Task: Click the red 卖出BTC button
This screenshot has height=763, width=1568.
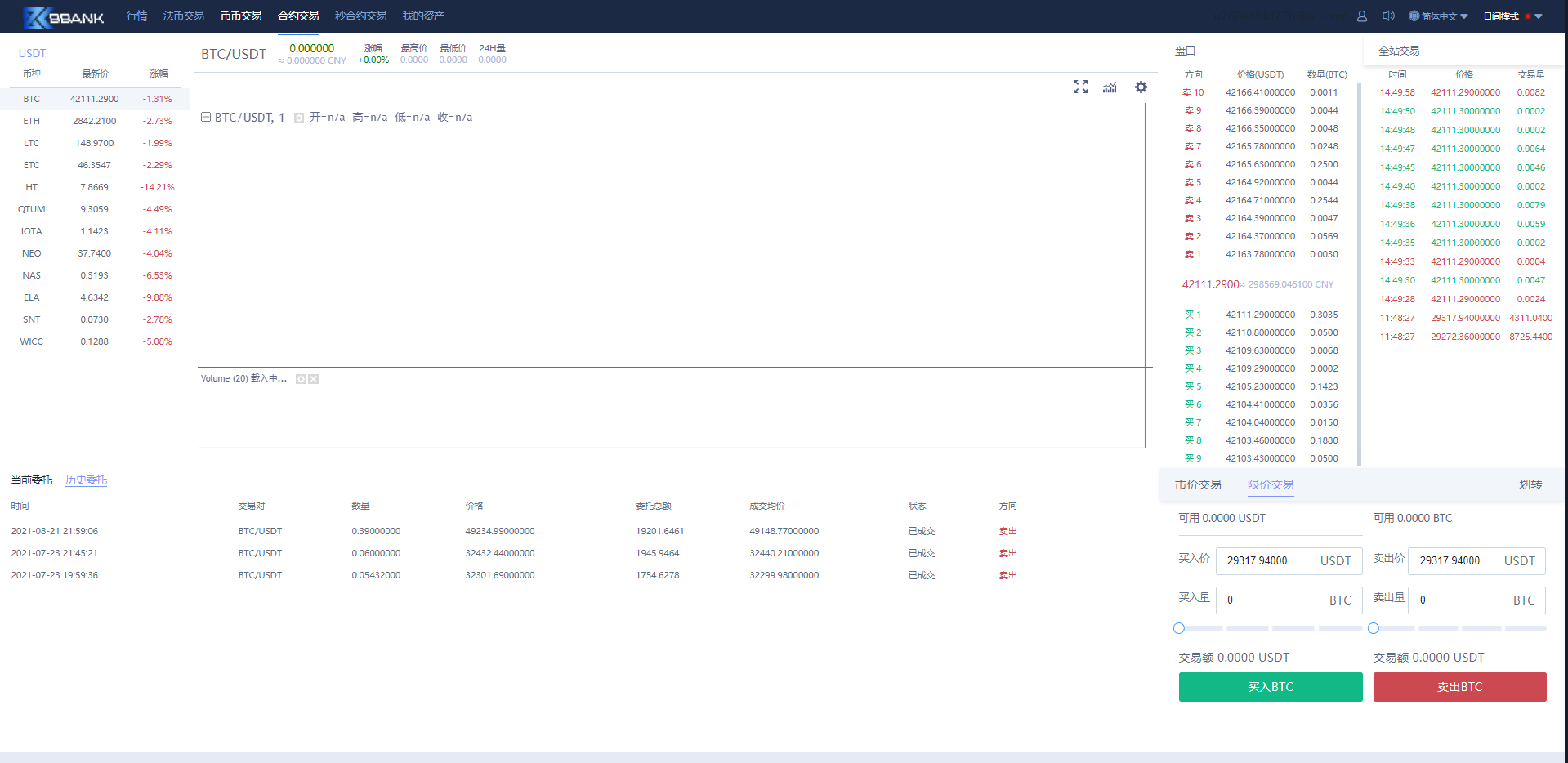Action: (x=1459, y=687)
